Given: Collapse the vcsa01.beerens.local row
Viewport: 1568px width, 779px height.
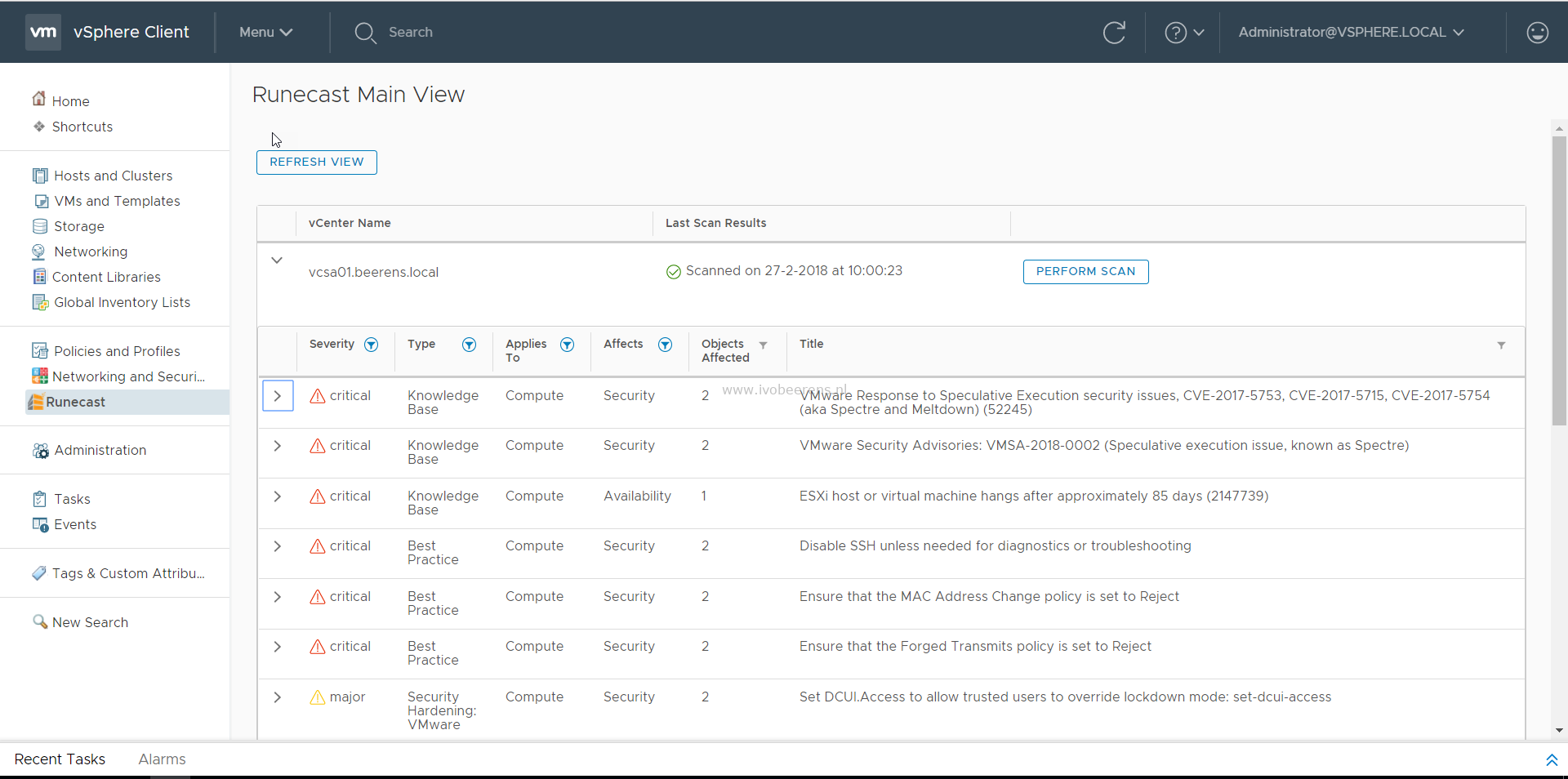Looking at the screenshot, I should [x=277, y=260].
